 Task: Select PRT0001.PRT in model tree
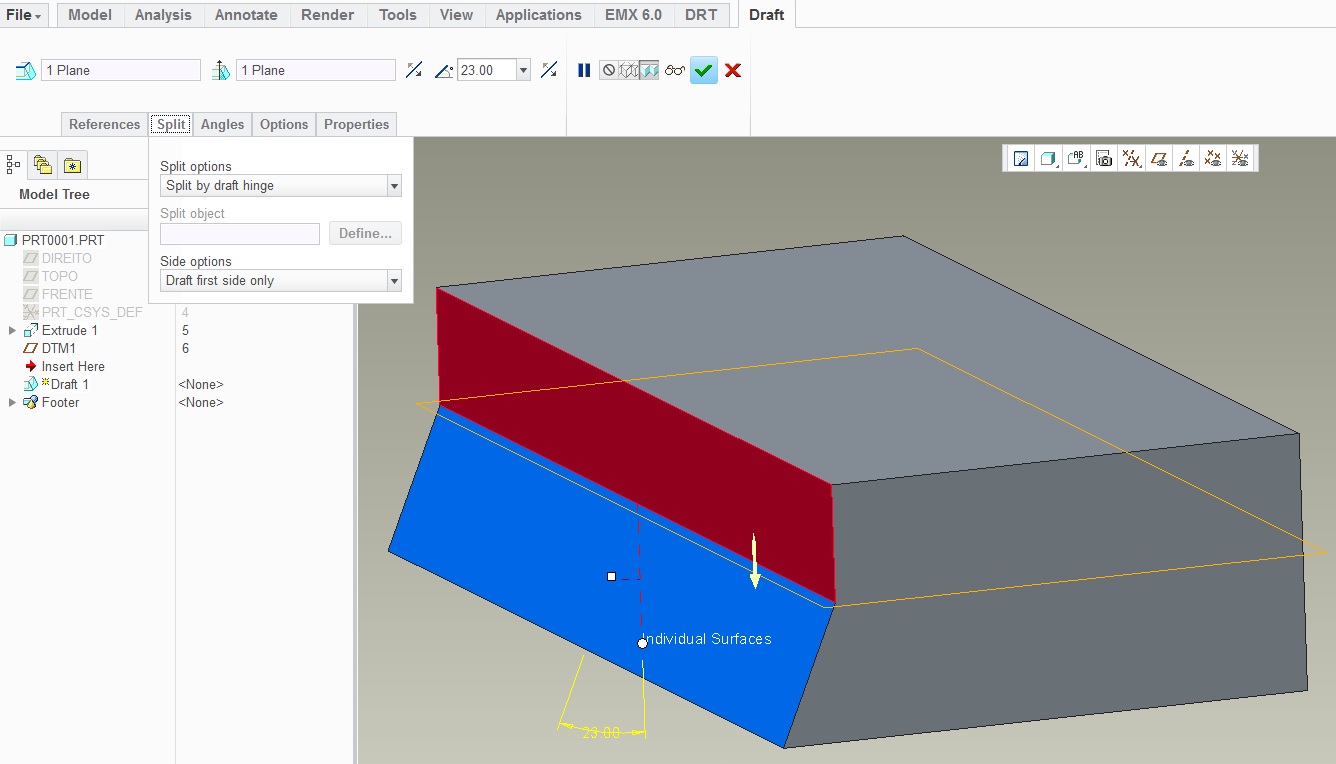pyautogui.click(x=62, y=240)
